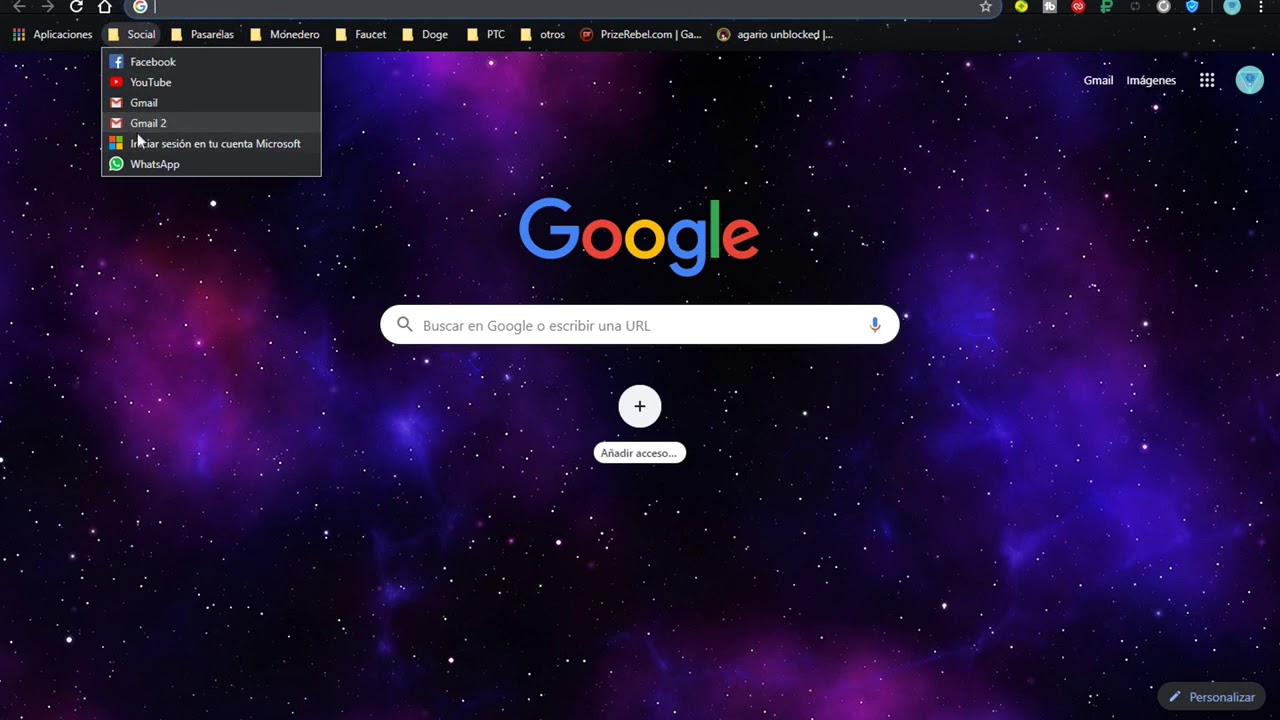Select YouTube in the Social menu

[x=211, y=82]
